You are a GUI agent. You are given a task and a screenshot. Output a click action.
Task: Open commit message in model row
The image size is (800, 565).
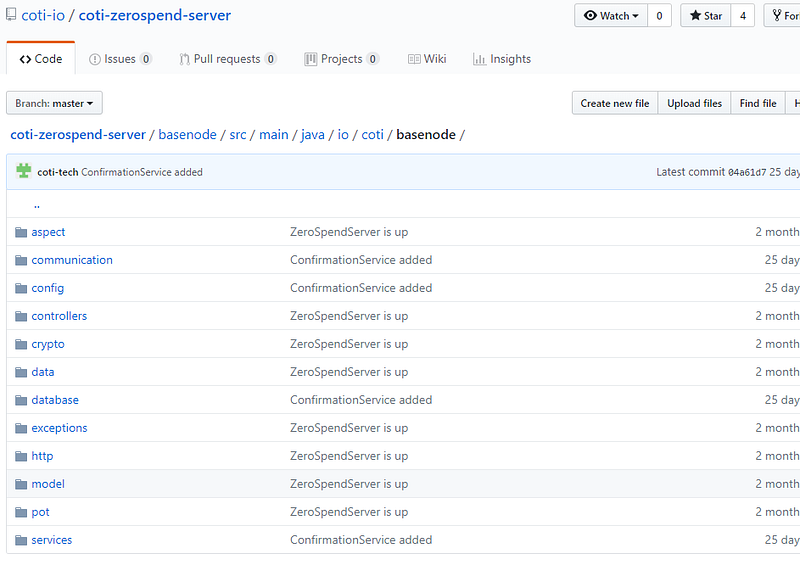pyautogui.click(x=349, y=484)
